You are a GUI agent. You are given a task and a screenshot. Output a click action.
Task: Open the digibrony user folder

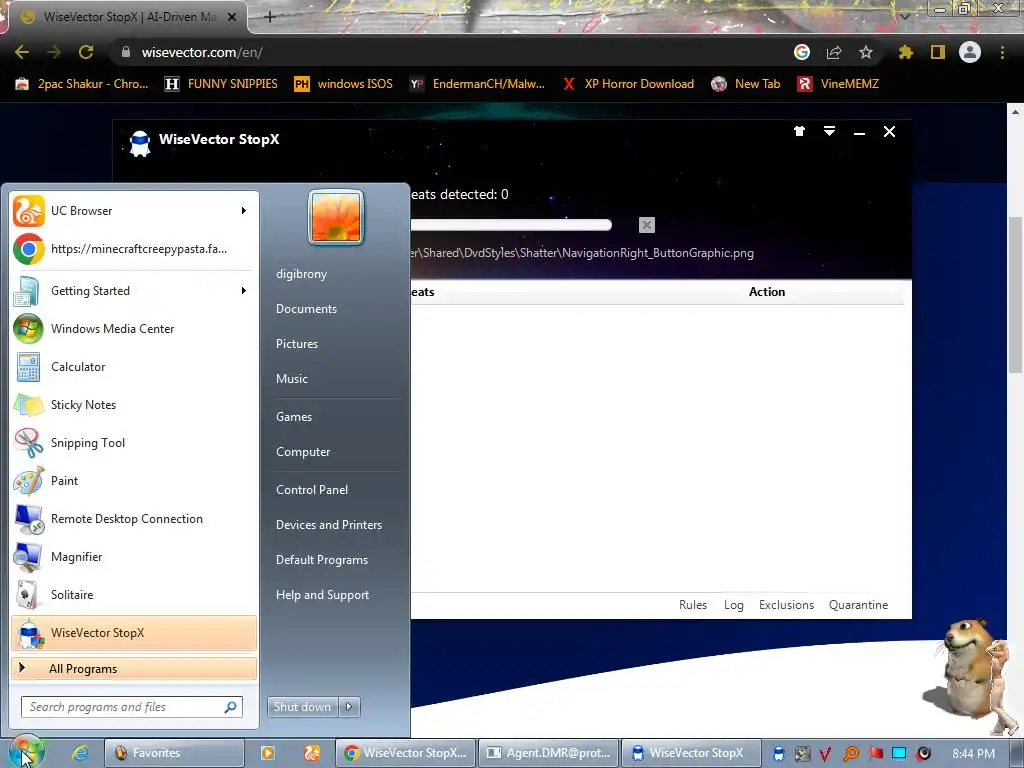click(x=301, y=274)
